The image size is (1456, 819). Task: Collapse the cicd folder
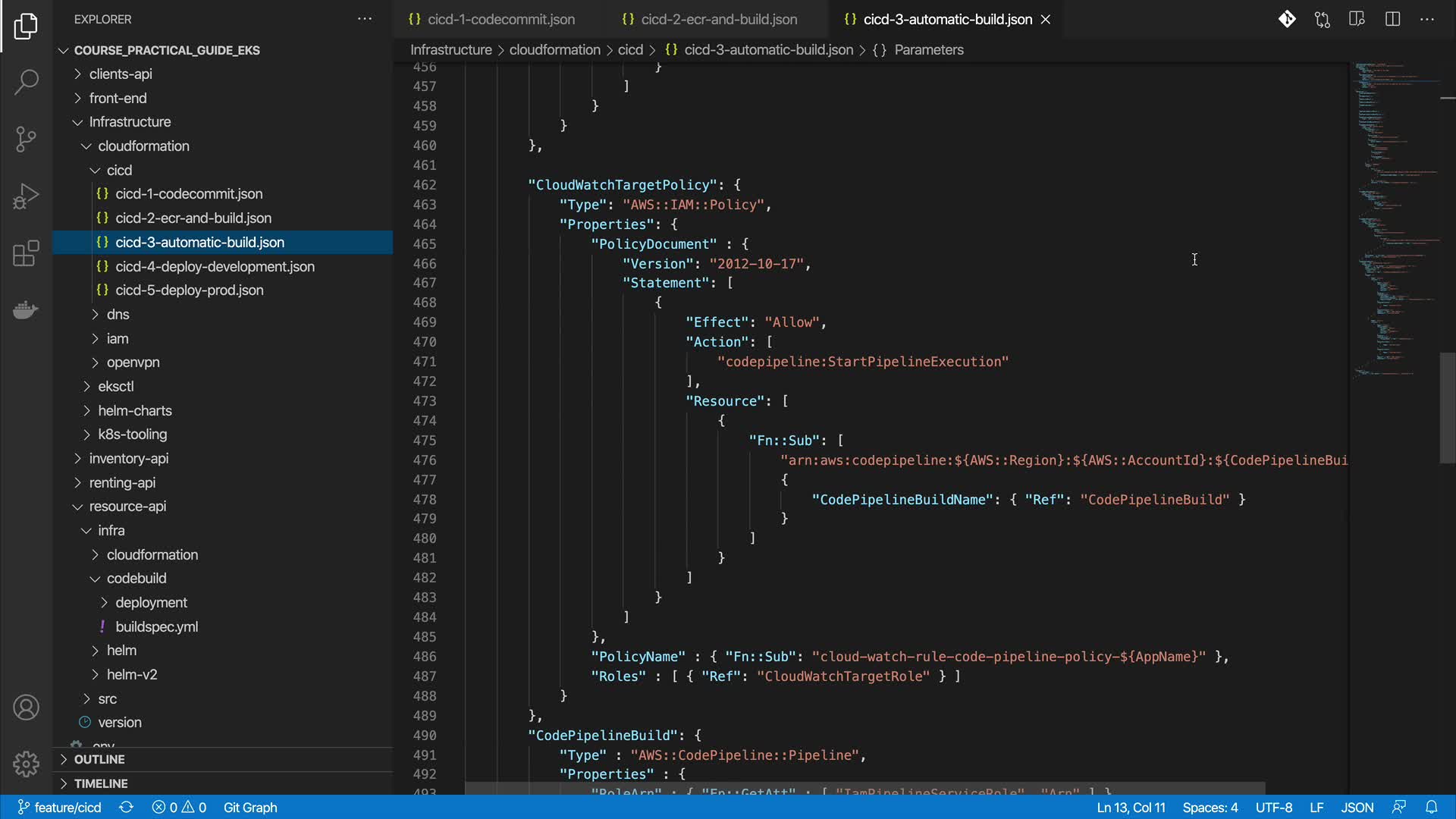pos(118,170)
